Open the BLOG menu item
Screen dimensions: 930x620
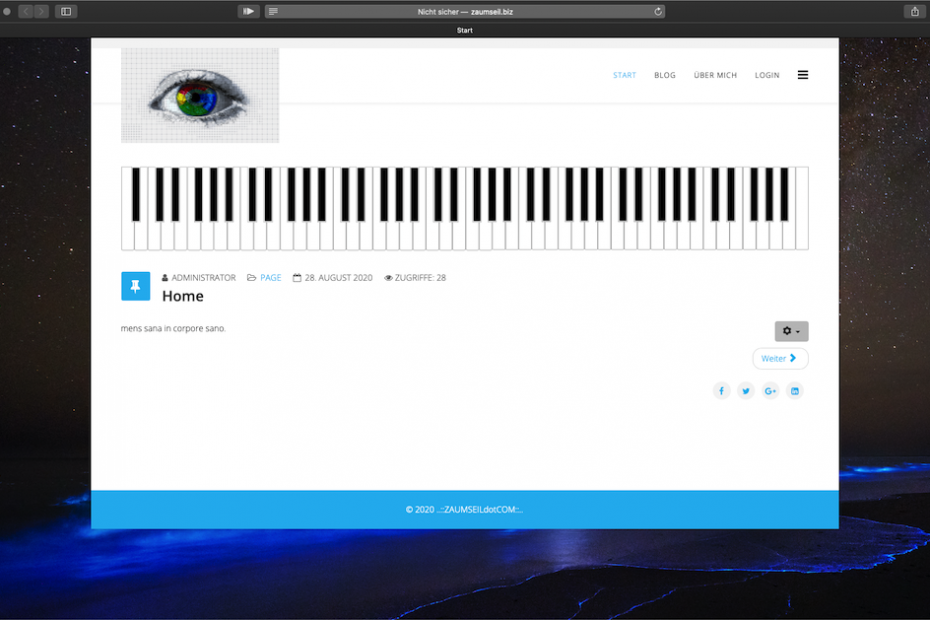click(665, 75)
